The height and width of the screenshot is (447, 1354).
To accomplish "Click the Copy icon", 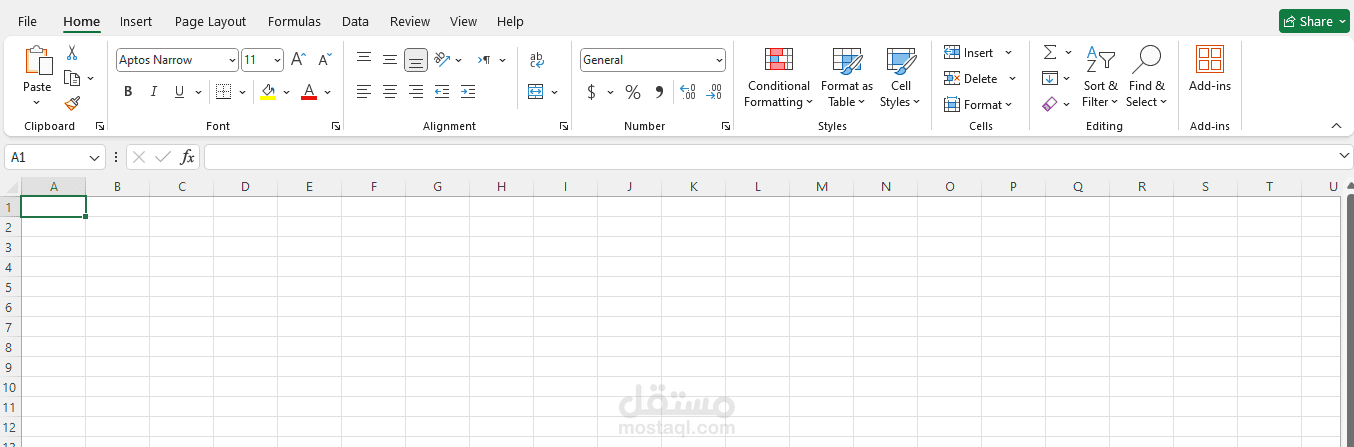I will [x=72, y=78].
